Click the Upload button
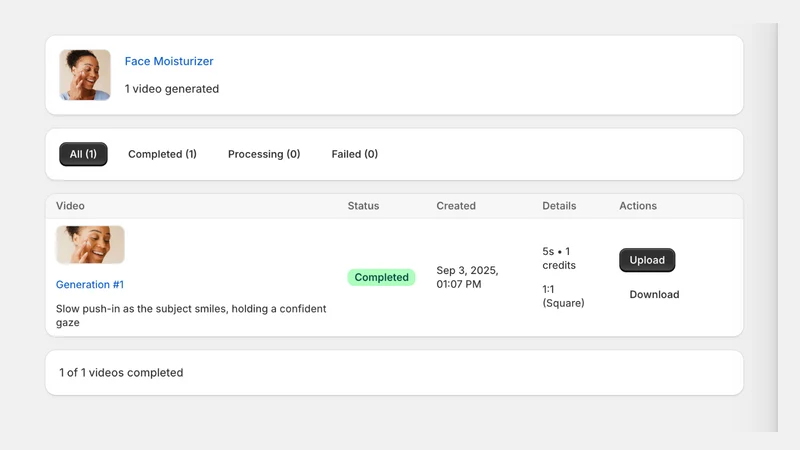The height and width of the screenshot is (450, 800). (647, 260)
